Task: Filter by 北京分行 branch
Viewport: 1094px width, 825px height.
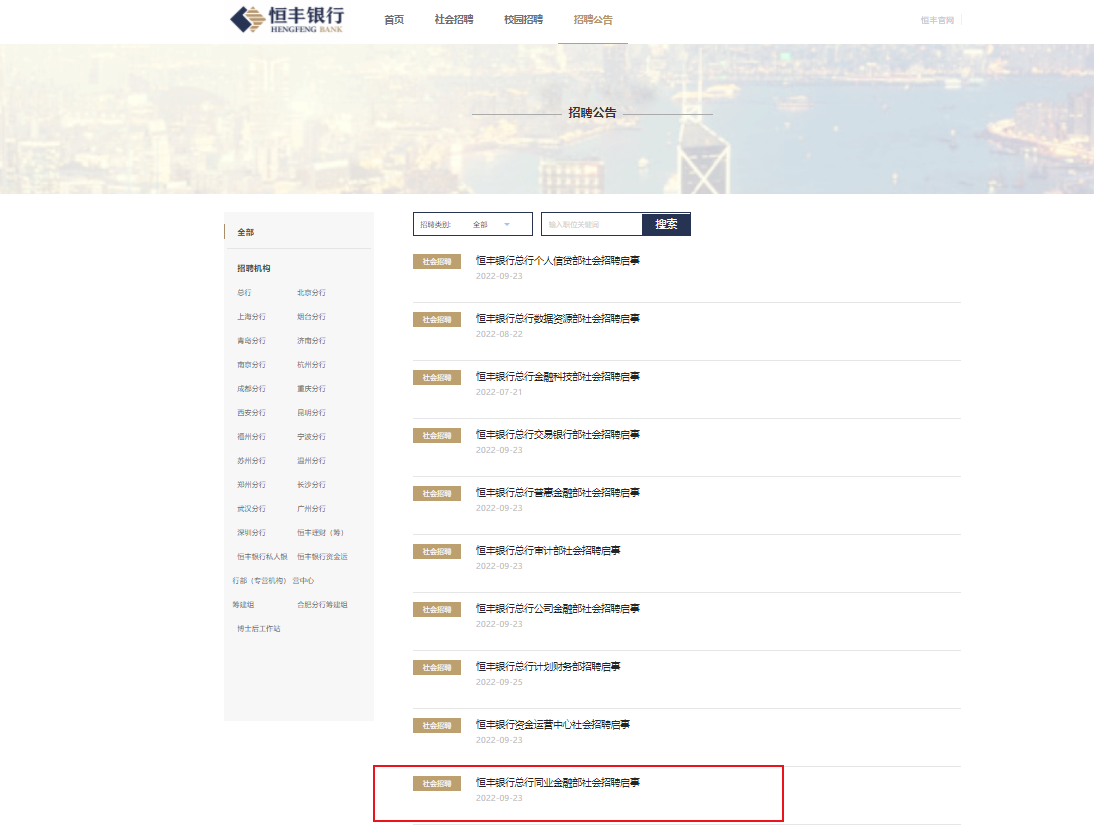Action: pos(311,293)
